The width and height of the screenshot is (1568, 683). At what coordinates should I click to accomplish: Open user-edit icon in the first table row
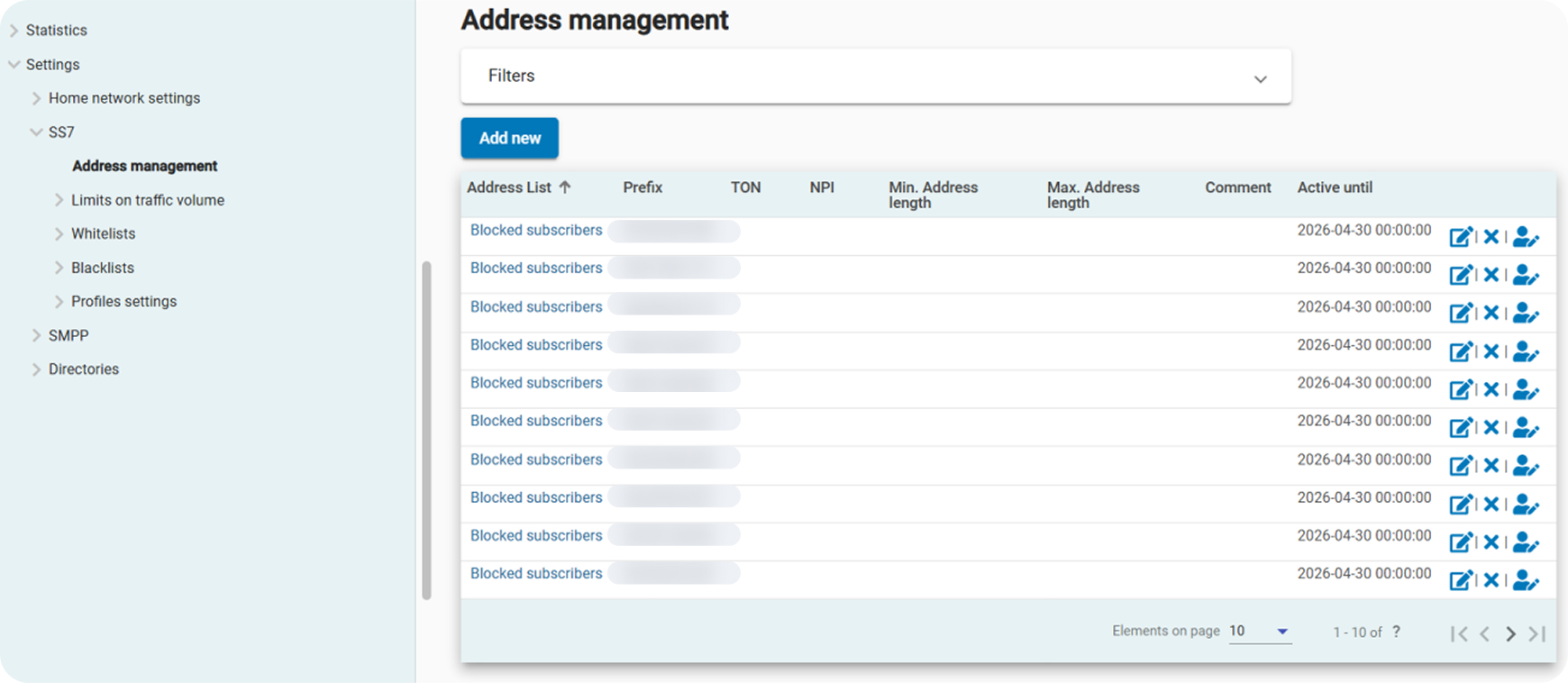point(1526,237)
